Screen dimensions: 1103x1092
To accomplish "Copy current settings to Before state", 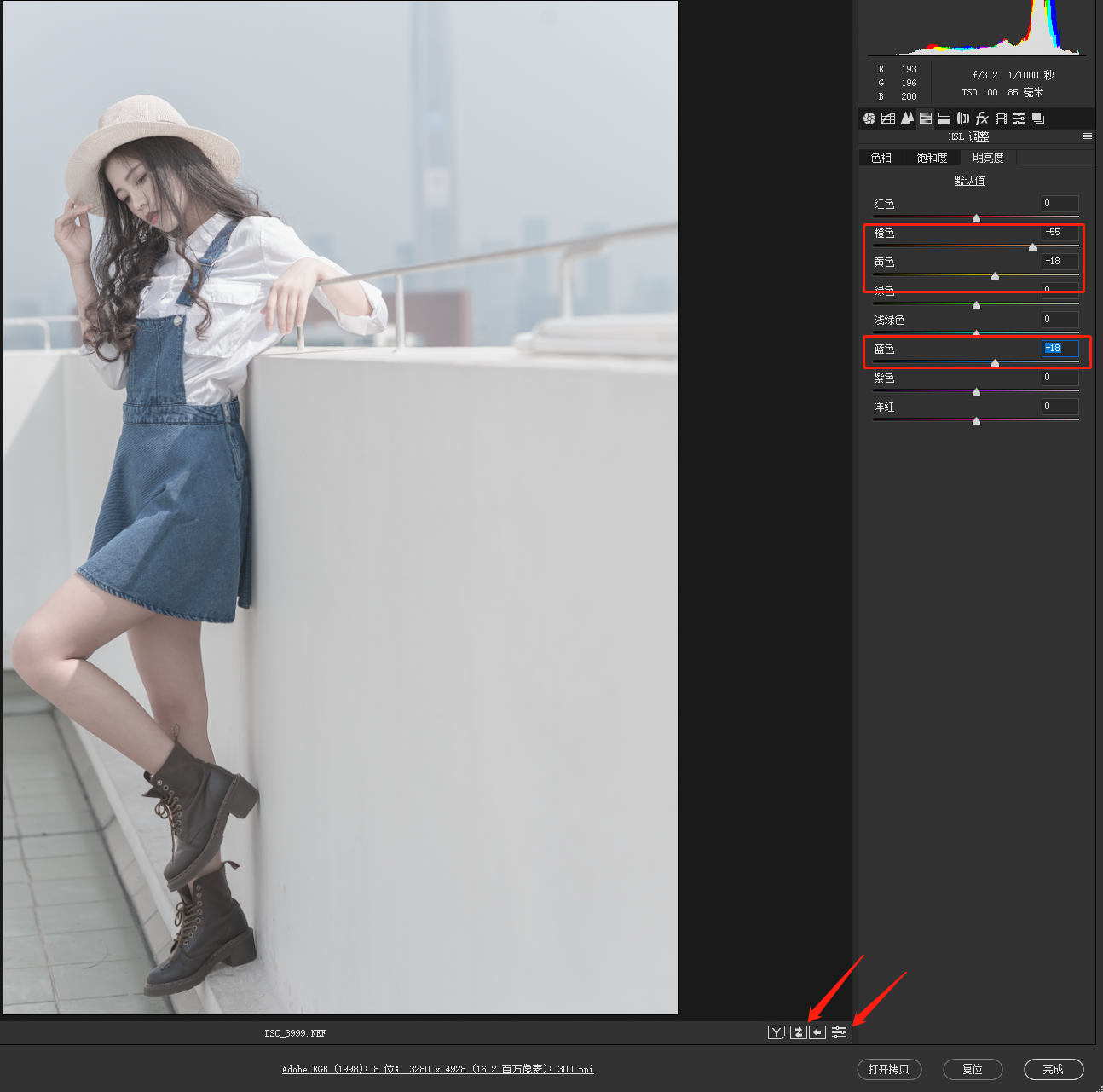I will coord(817,1032).
